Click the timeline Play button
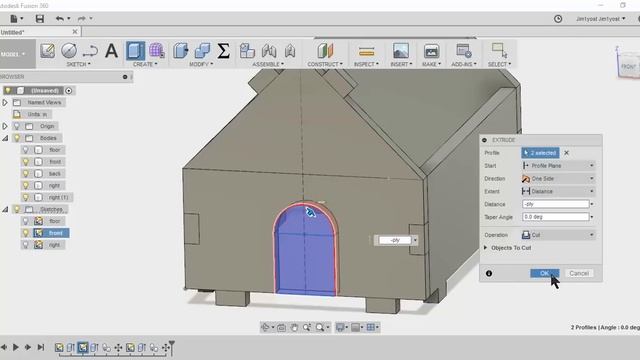The image size is (640, 360). point(16,347)
